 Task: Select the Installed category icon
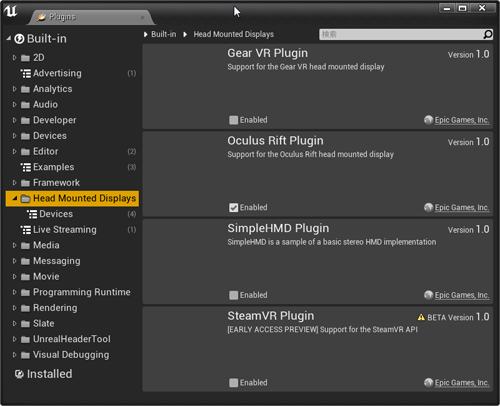(x=19, y=374)
